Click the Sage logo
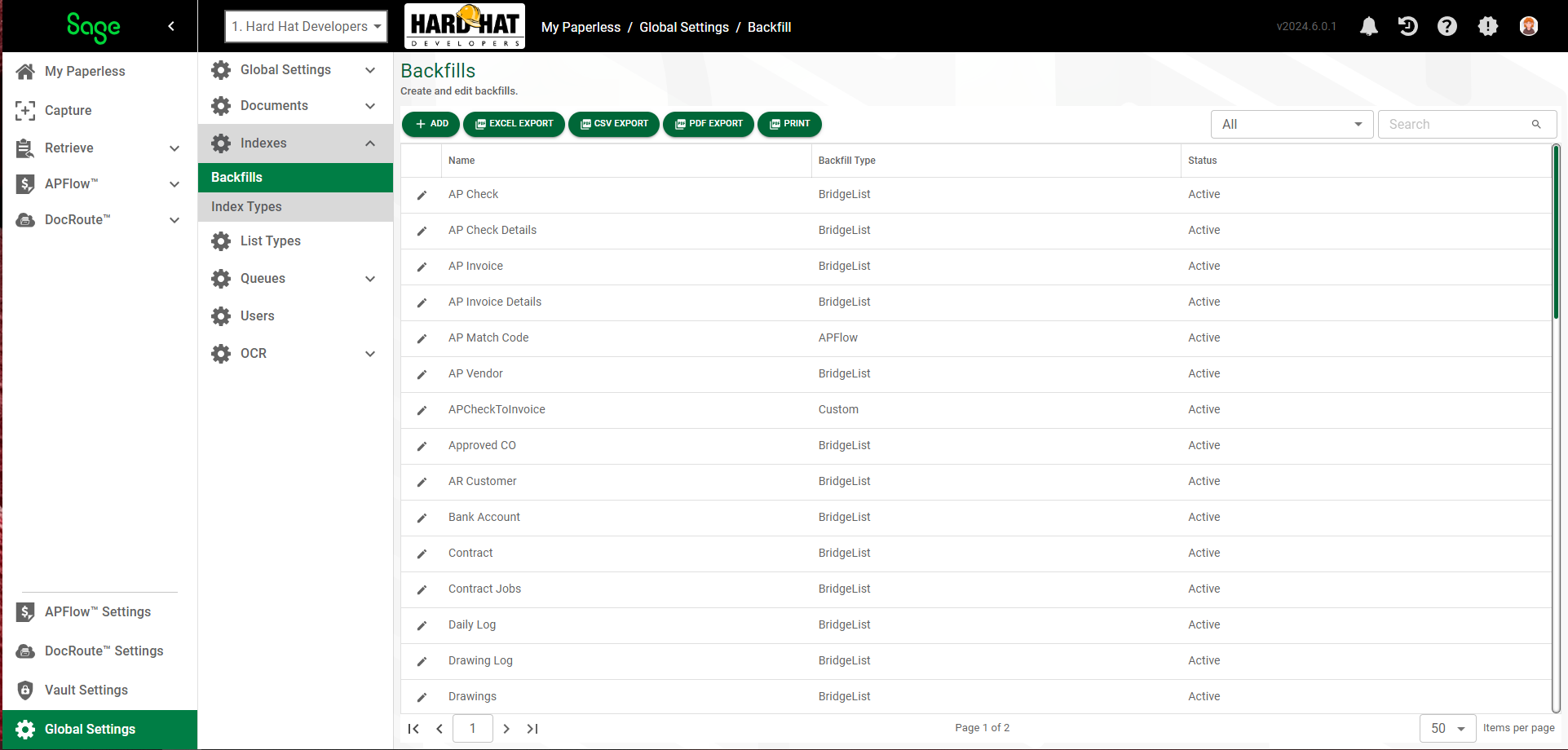The height and width of the screenshot is (750, 1568). coord(93,27)
